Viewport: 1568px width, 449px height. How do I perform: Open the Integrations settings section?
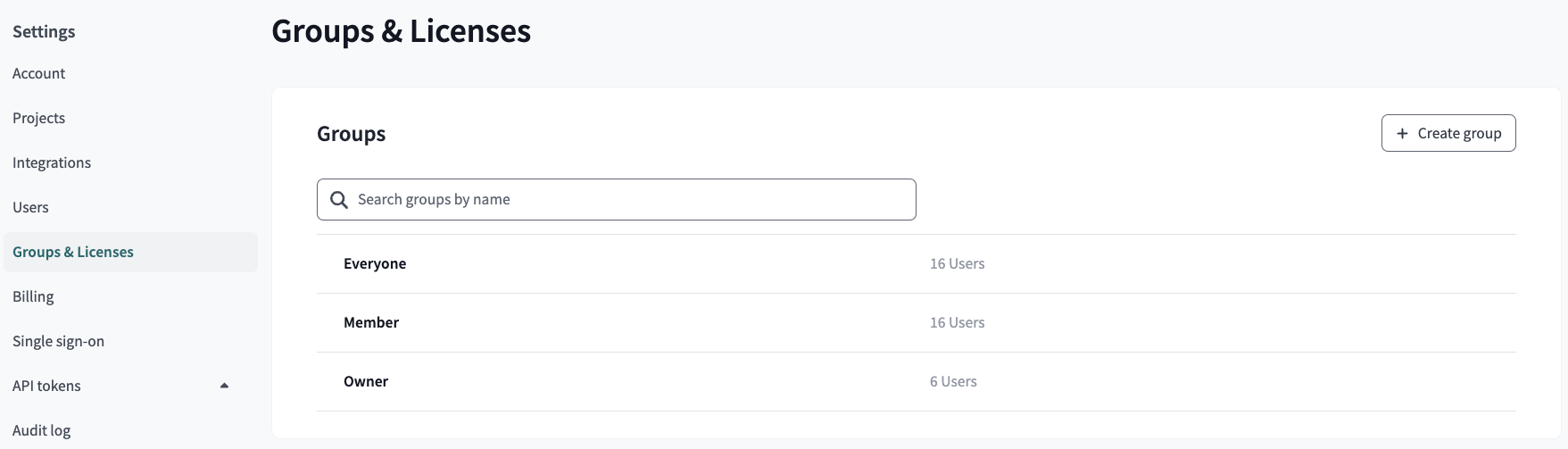(x=52, y=162)
